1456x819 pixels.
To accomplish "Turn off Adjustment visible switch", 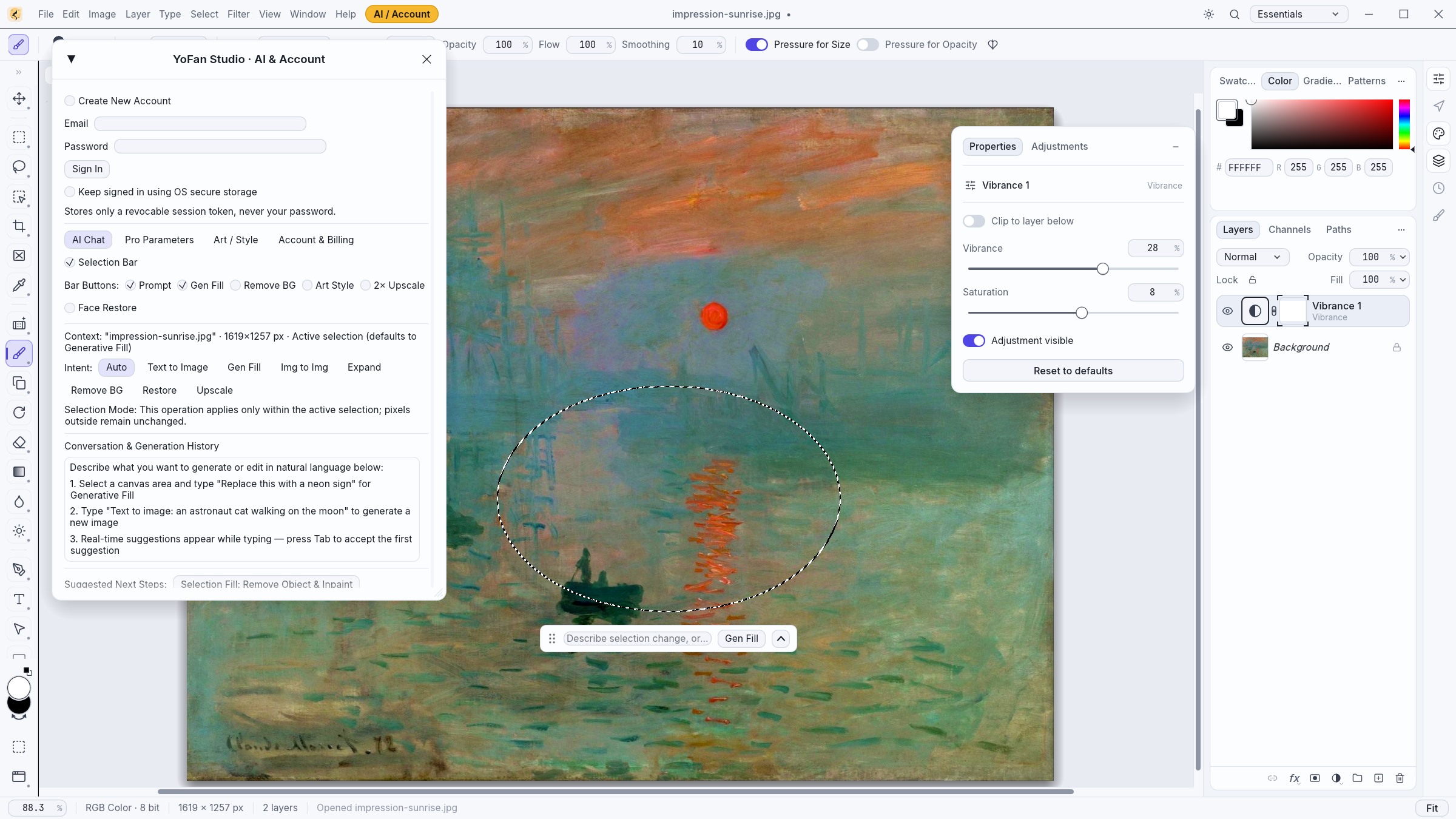I will [x=974, y=340].
